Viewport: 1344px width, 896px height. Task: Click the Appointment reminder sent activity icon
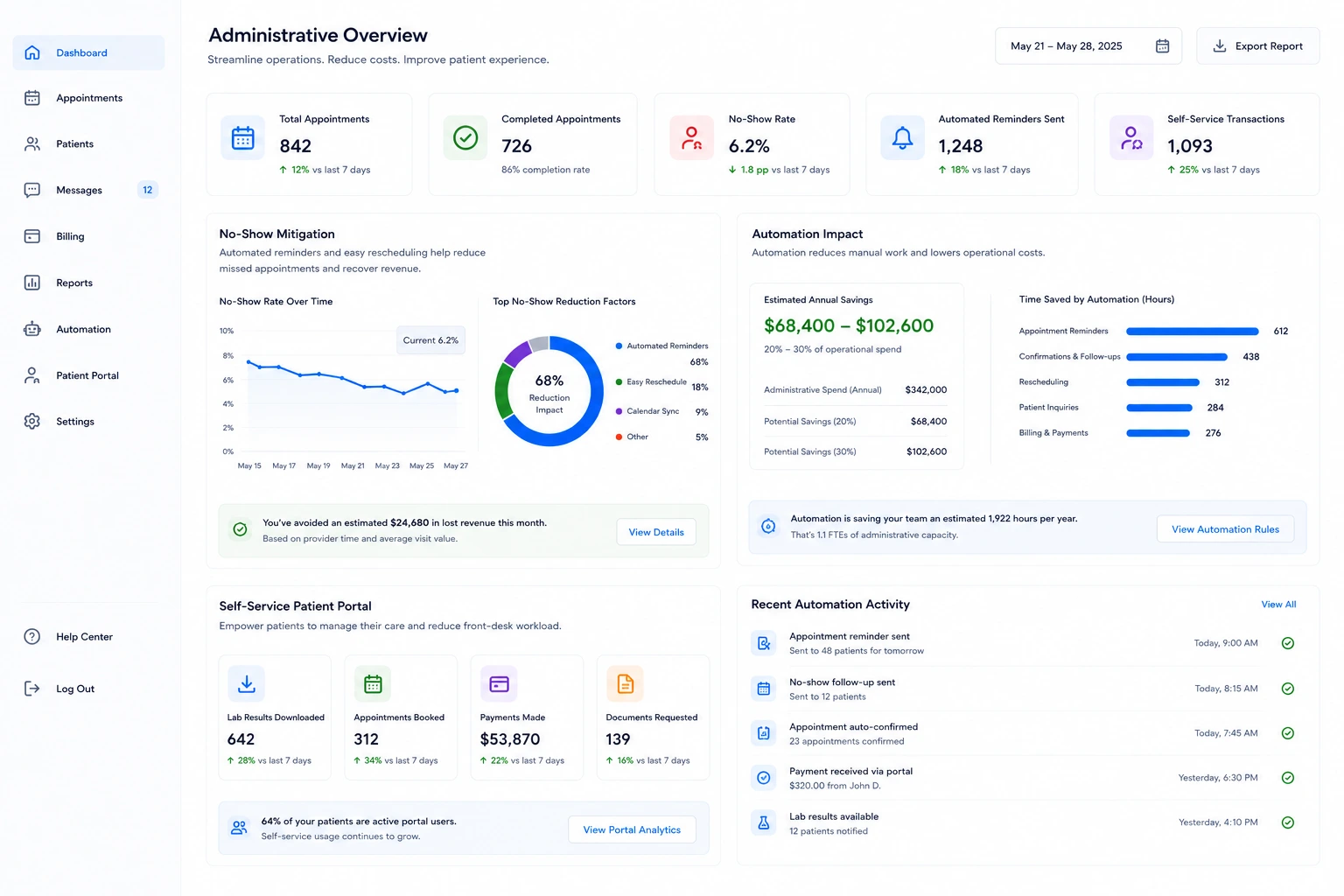coord(764,643)
